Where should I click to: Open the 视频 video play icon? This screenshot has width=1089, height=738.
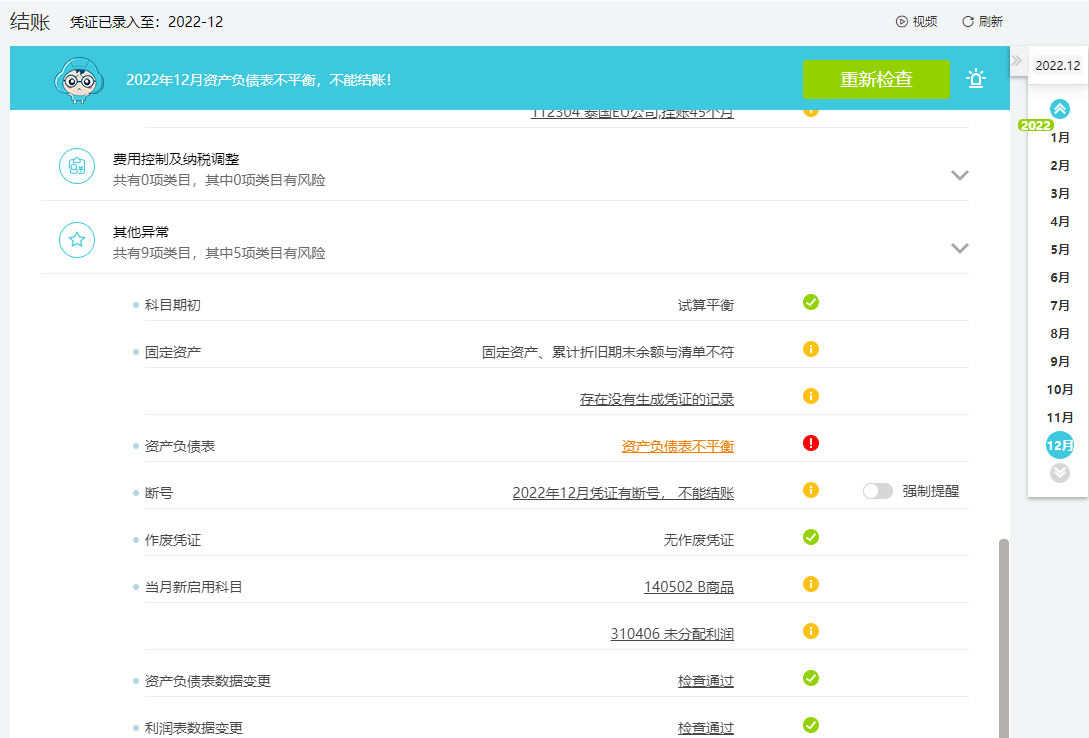tap(901, 22)
